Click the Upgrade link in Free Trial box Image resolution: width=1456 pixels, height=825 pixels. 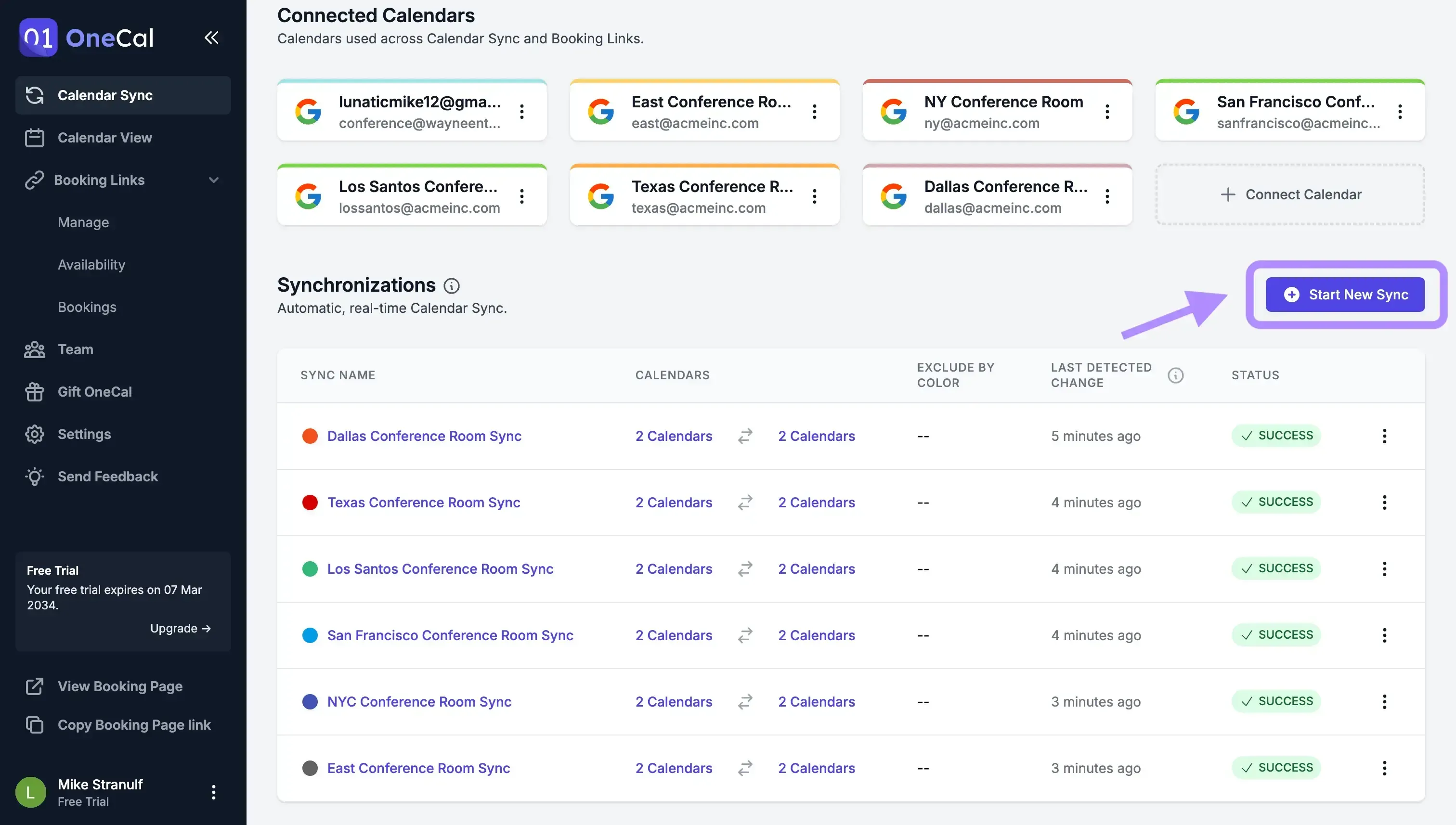[180, 629]
